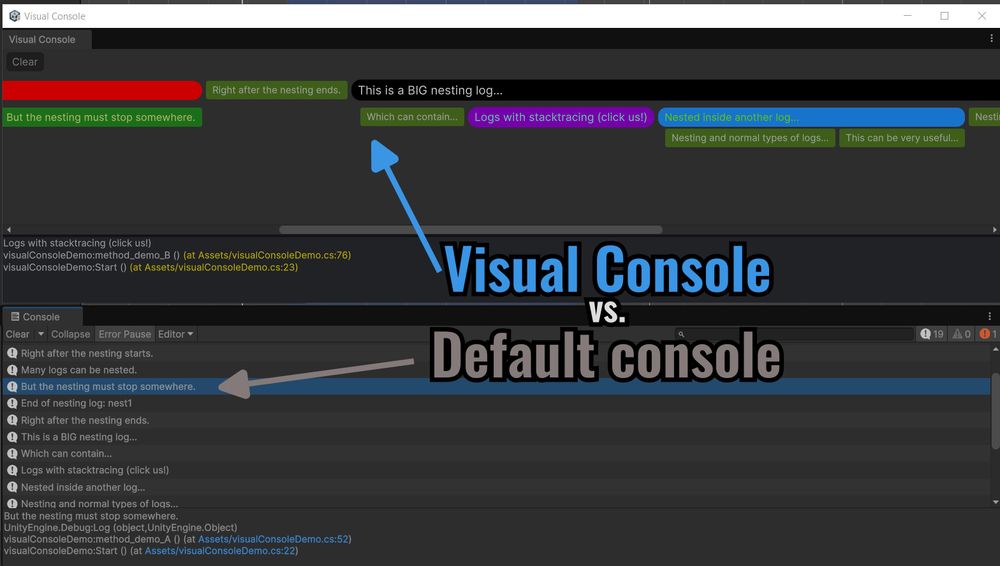Select the 'This can be very useful...' block
This screenshot has width=1000, height=566.
coord(902,138)
